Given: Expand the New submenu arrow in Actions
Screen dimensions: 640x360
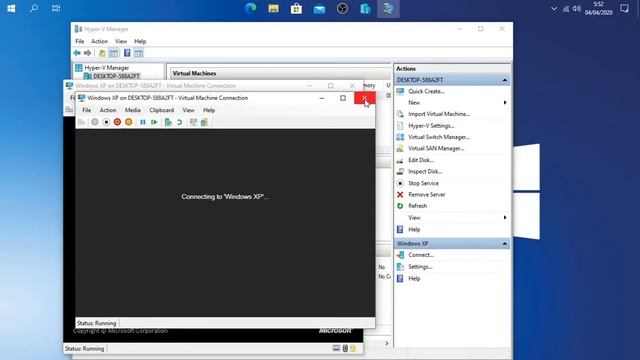Looking at the screenshot, I should (505, 102).
